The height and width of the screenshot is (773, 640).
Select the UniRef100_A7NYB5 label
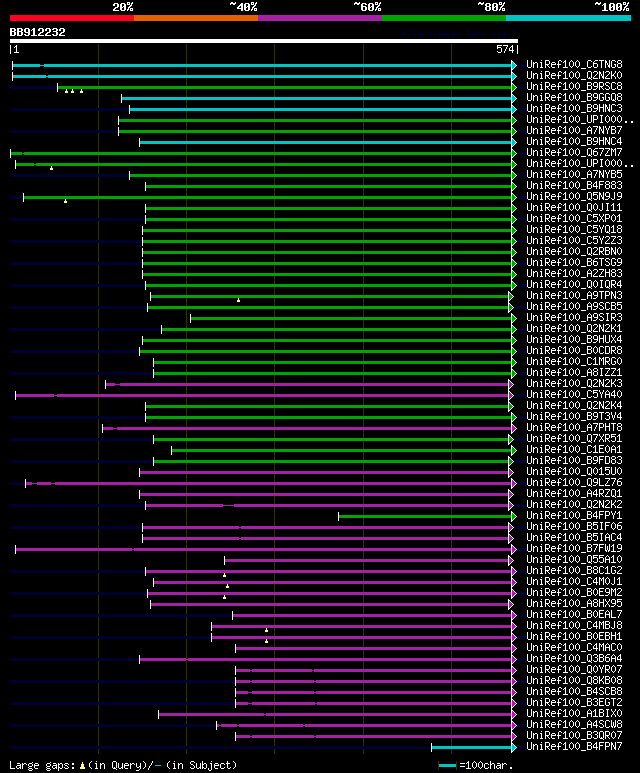point(574,175)
